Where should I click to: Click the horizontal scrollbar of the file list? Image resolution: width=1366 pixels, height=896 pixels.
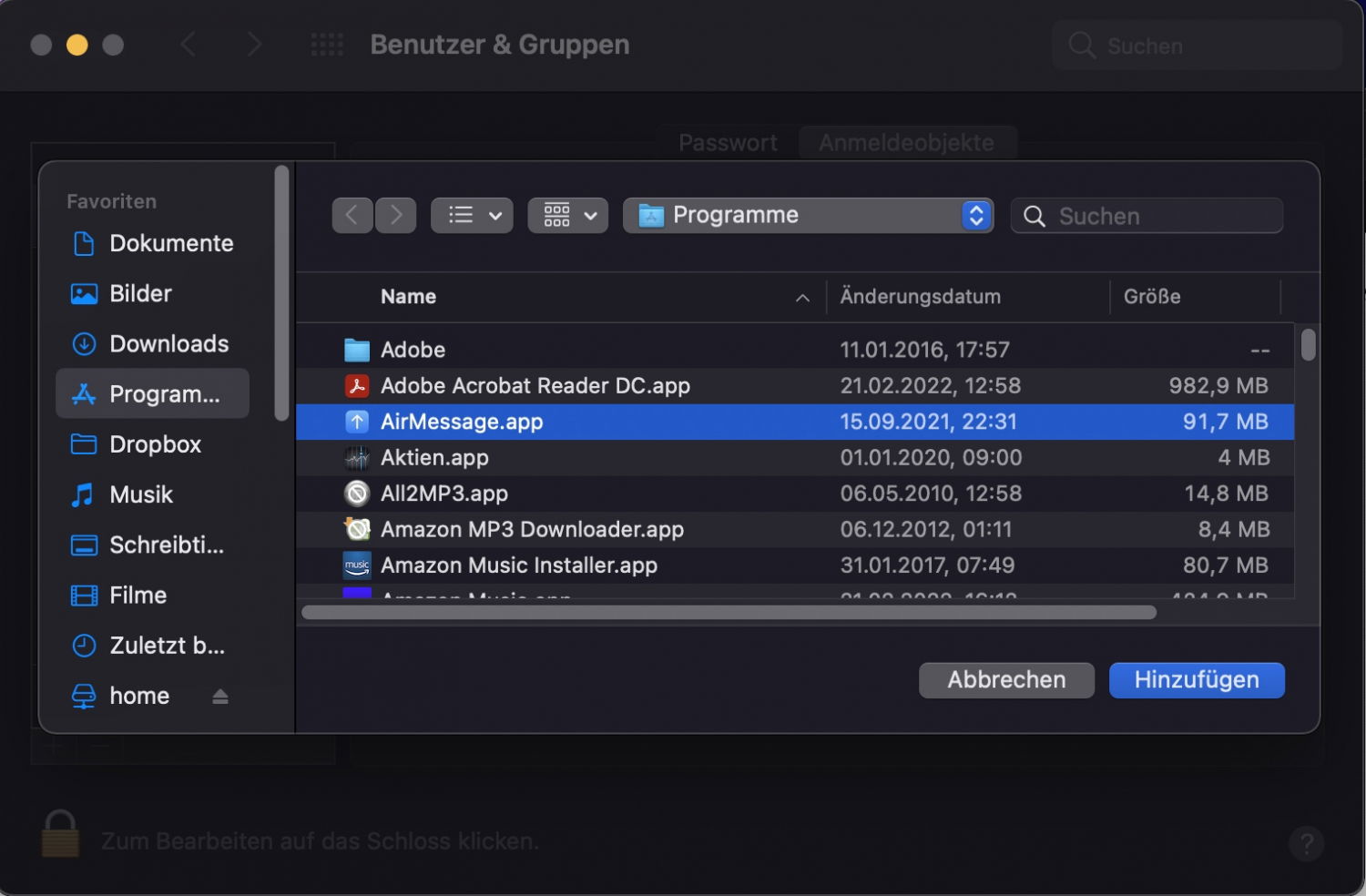pos(729,612)
